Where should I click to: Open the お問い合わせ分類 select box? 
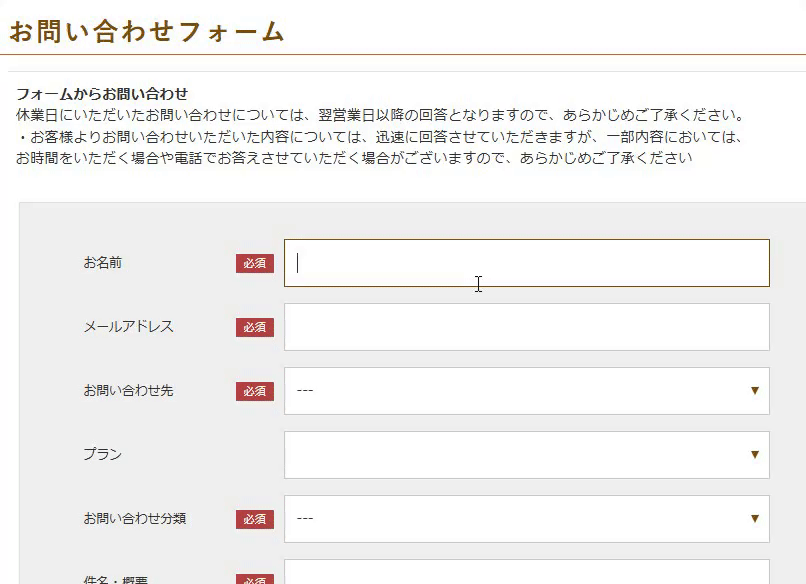(526, 519)
